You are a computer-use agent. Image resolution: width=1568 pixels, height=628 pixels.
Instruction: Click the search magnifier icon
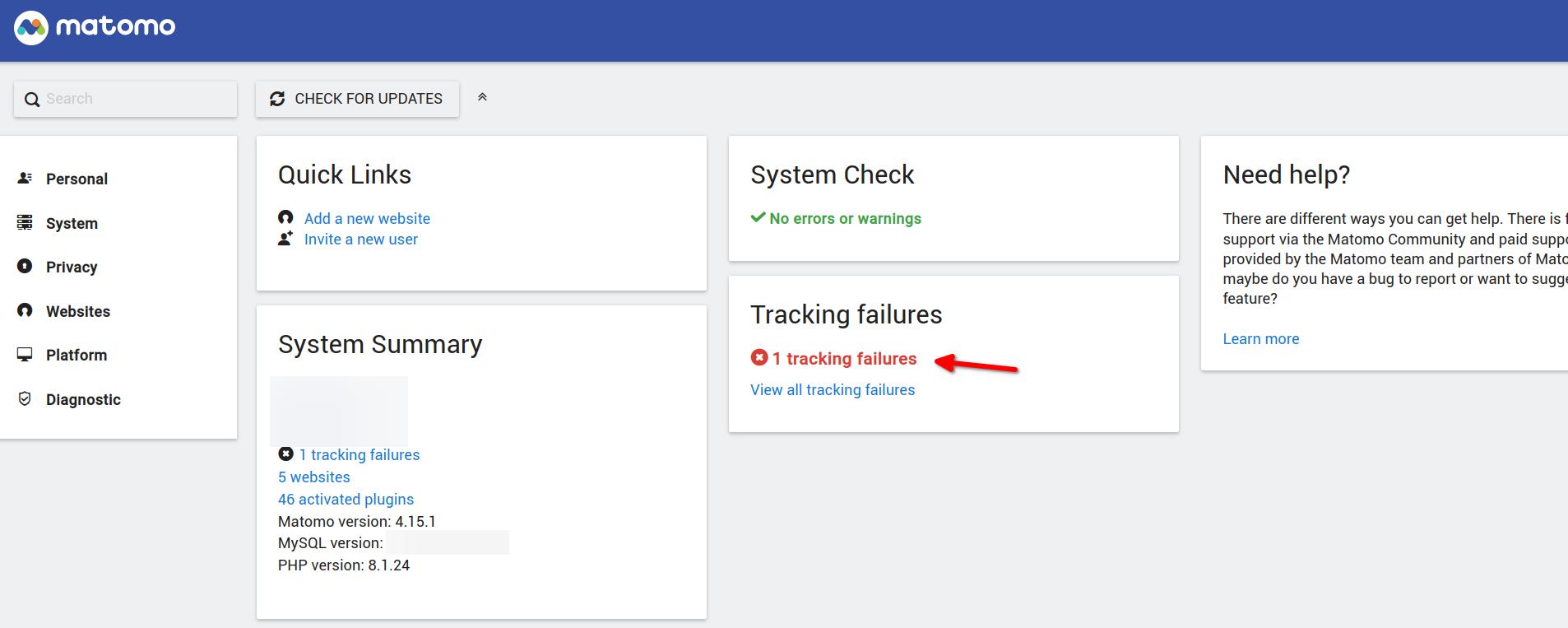click(x=32, y=100)
